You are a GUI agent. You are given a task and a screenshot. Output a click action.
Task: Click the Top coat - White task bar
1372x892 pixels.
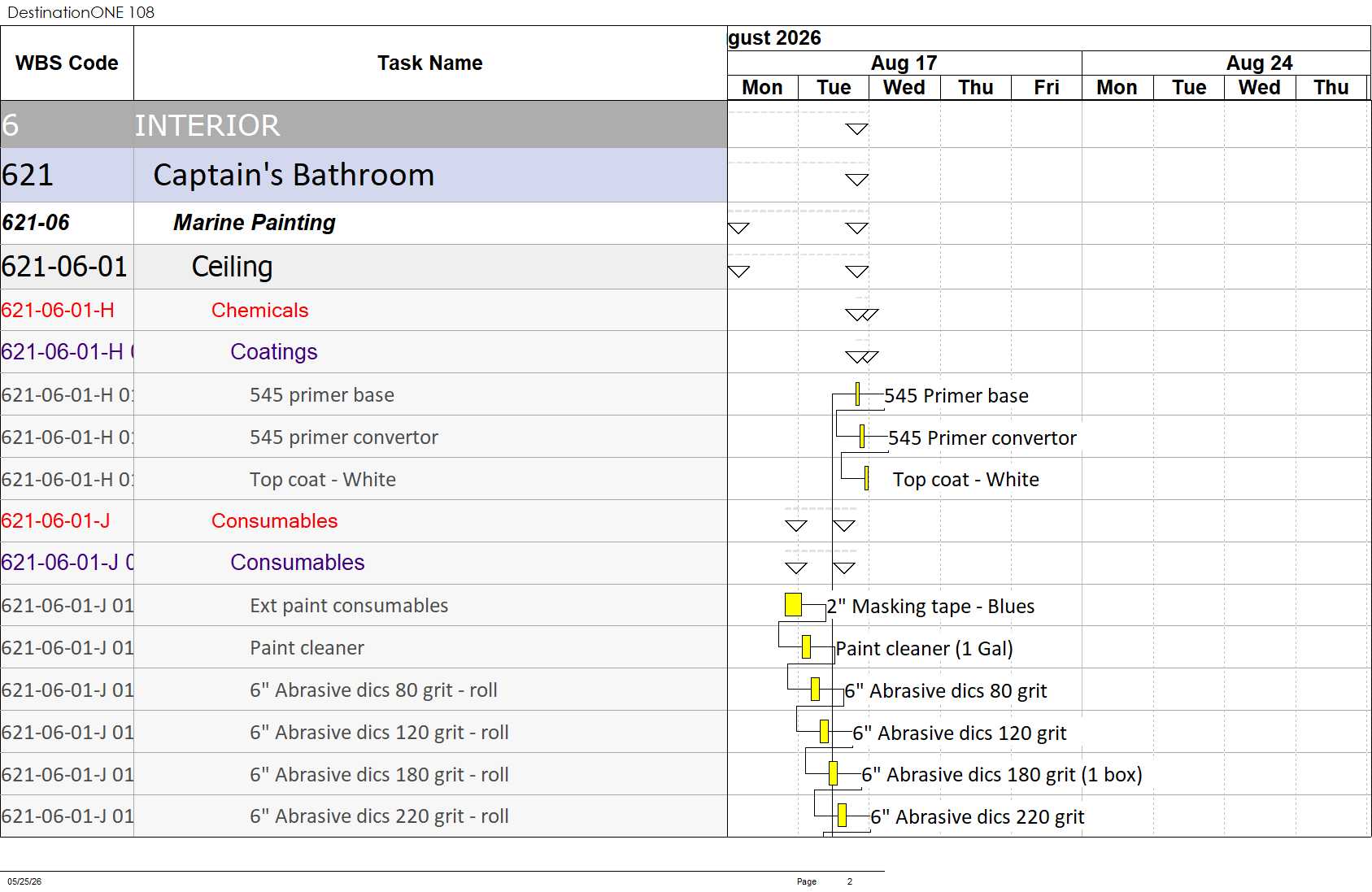point(866,478)
